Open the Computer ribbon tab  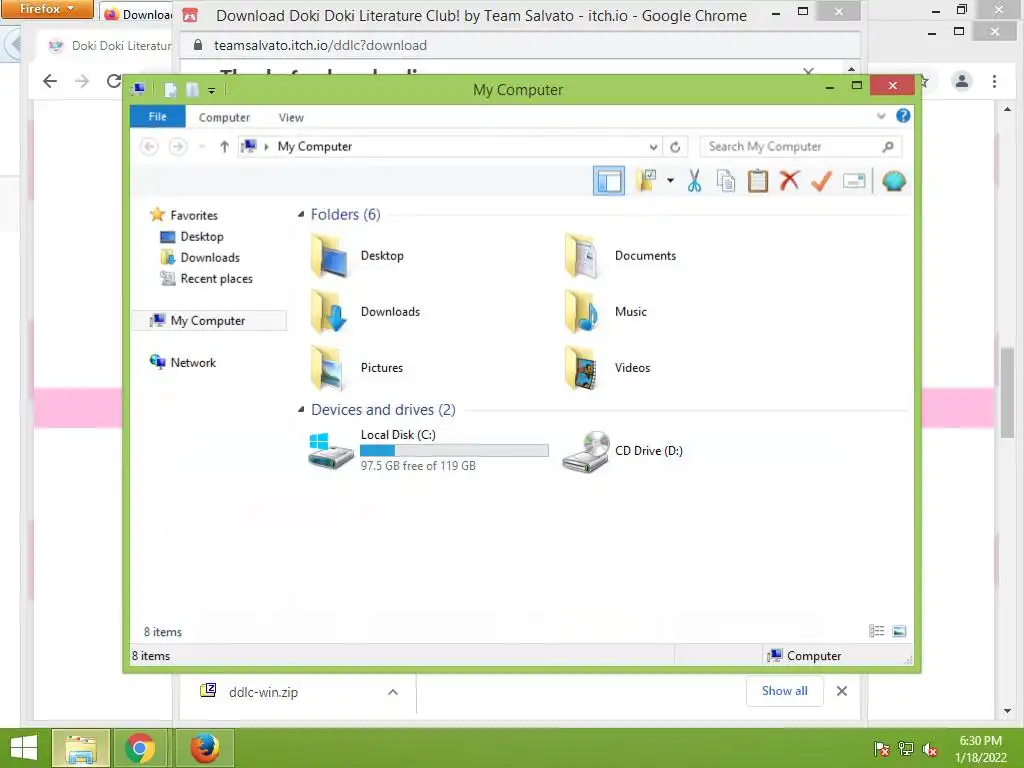point(224,118)
